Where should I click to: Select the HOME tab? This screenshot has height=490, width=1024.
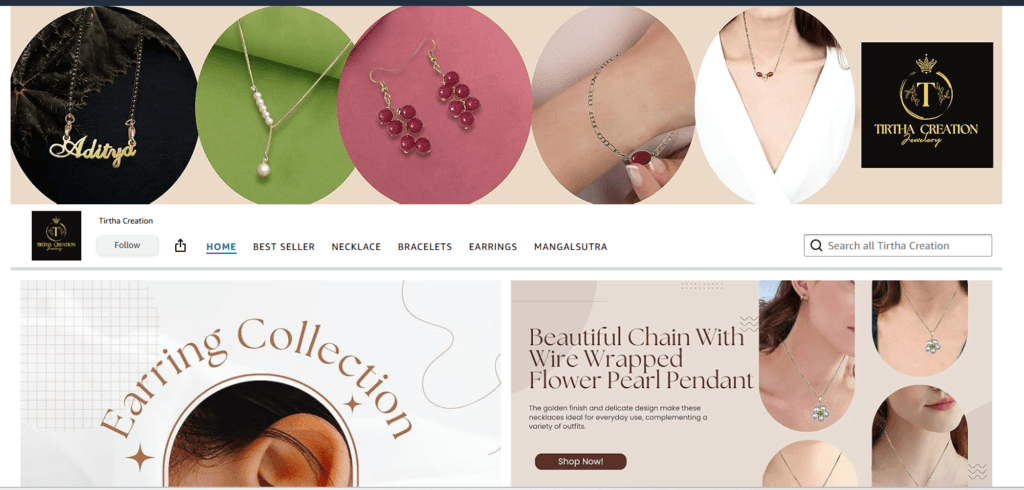pos(221,247)
